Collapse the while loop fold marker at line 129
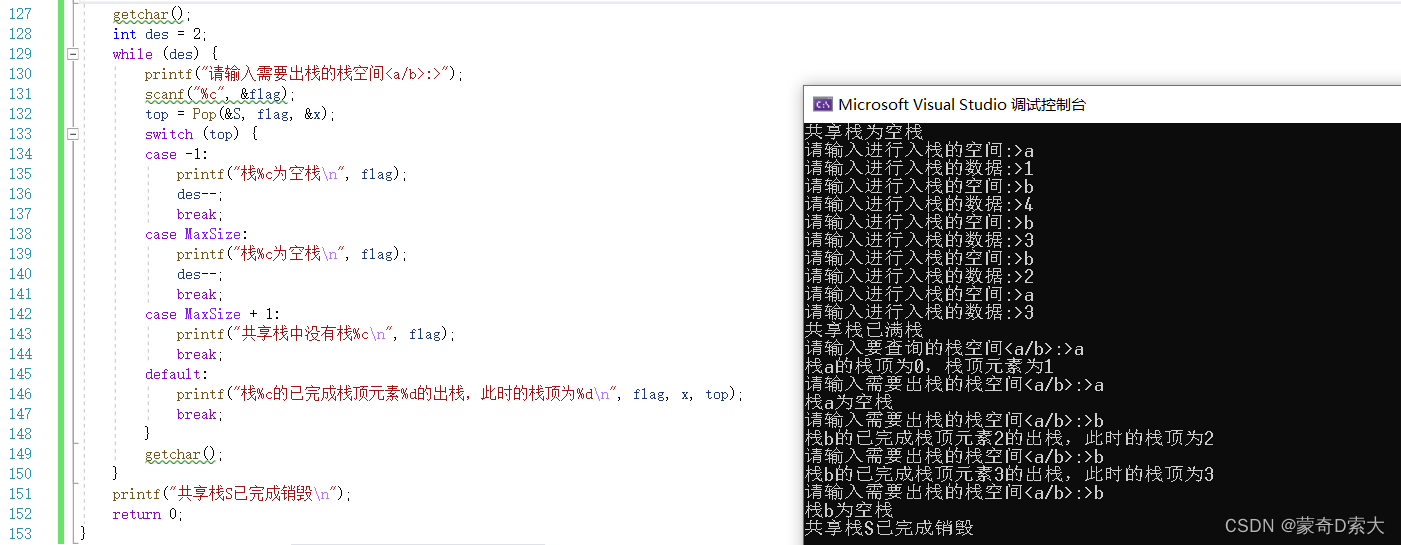Image resolution: width=1401 pixels, height=545 pixels. click(x=73, y=54)
